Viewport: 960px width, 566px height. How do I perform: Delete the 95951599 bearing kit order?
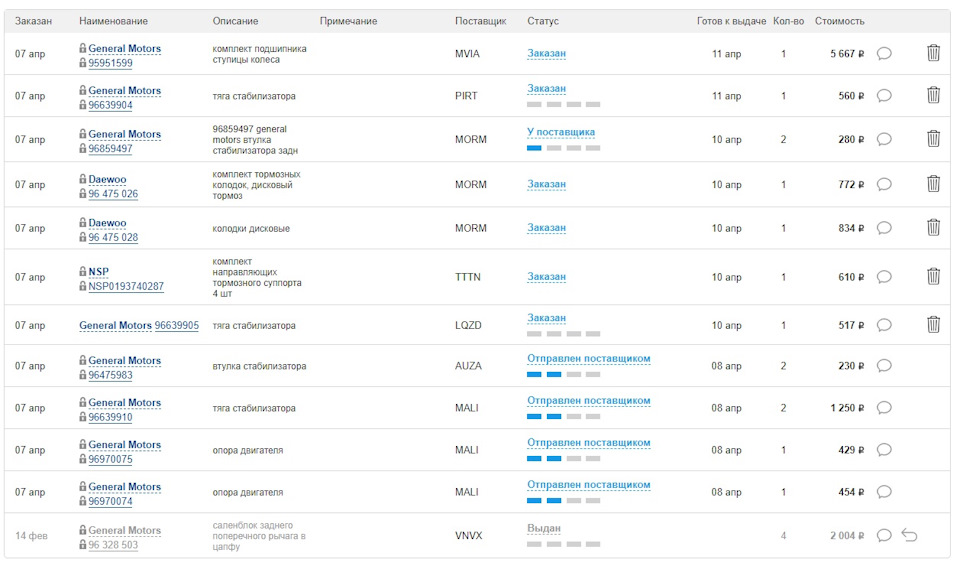click(x=933, y=53)
